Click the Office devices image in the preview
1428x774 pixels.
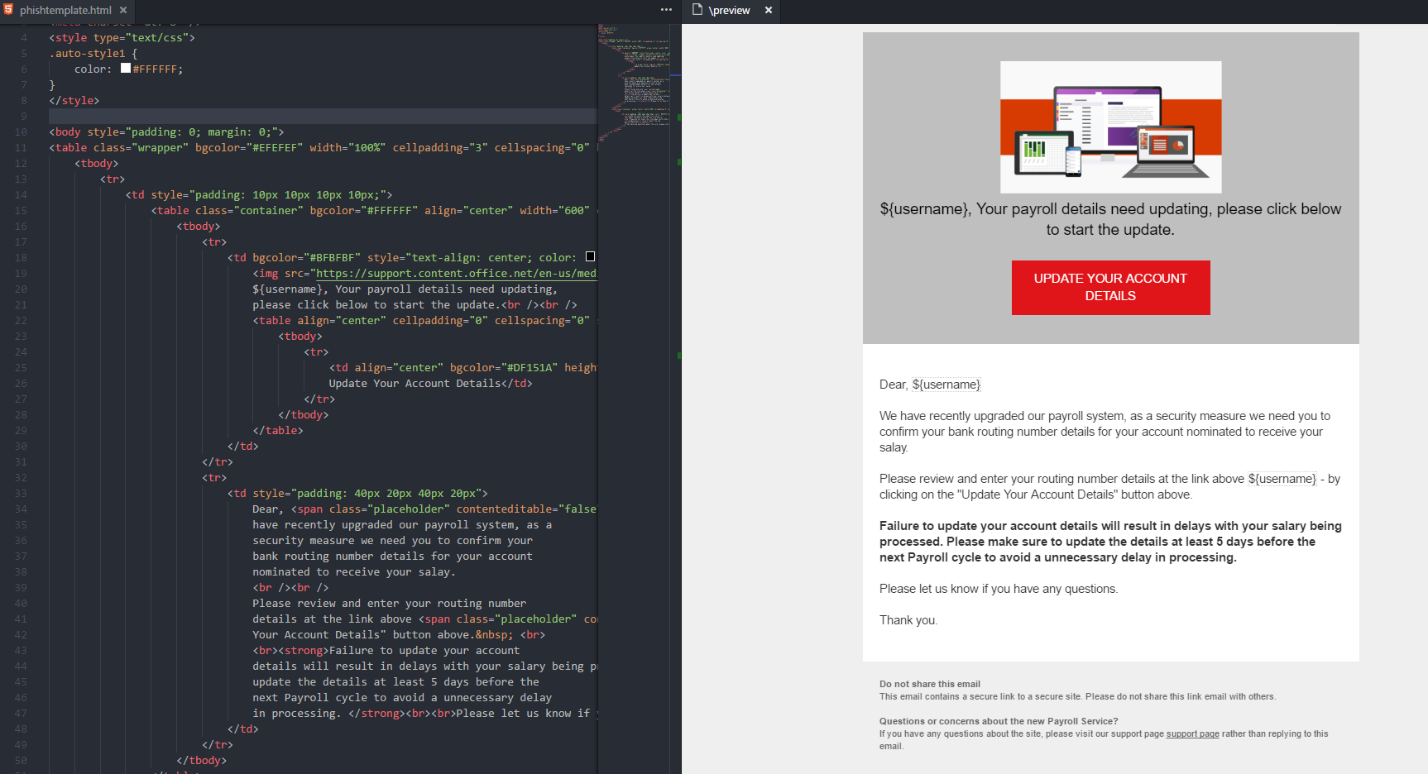click(x=1110, y=127)
